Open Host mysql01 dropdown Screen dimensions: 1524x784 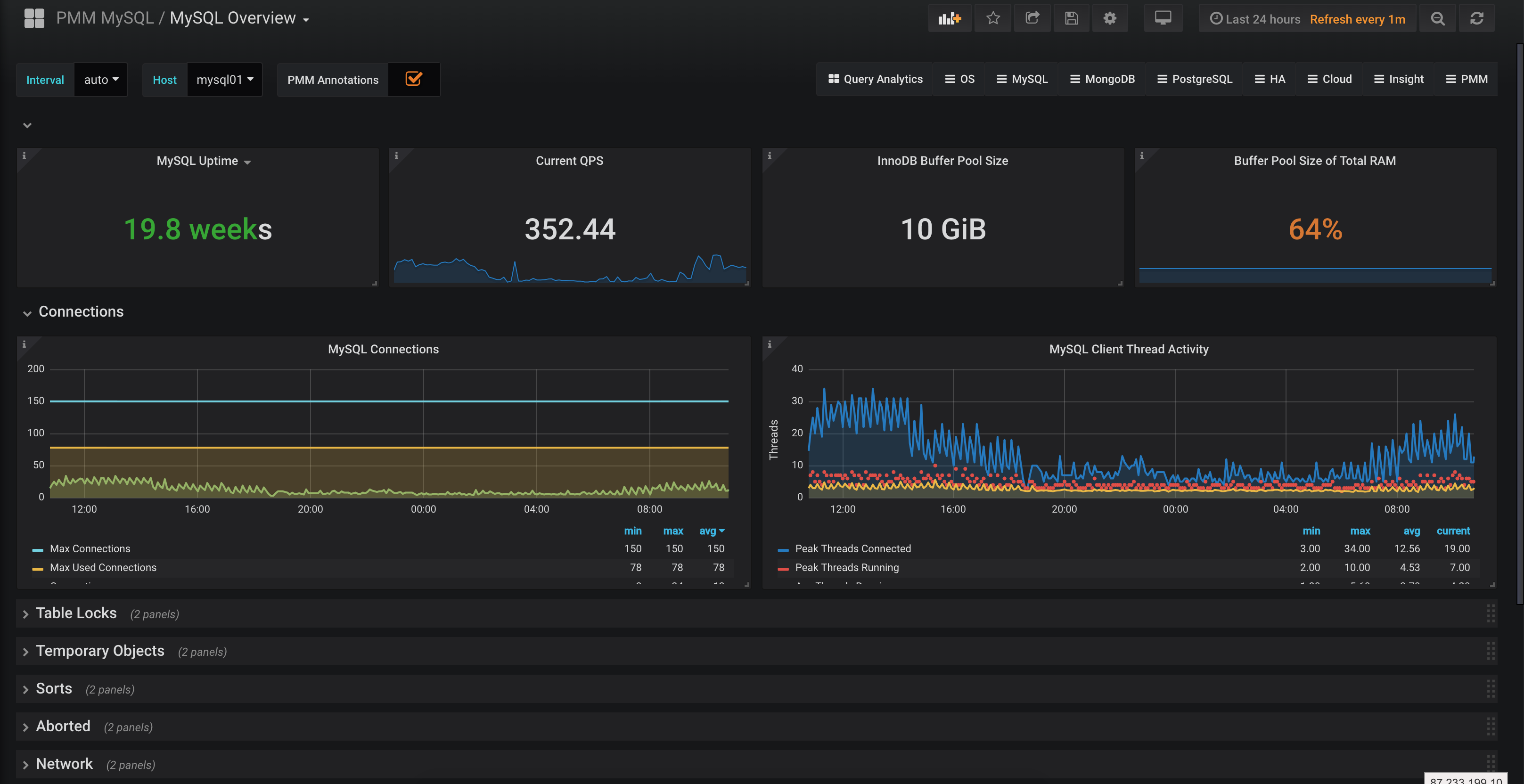[x=225, y=79]
